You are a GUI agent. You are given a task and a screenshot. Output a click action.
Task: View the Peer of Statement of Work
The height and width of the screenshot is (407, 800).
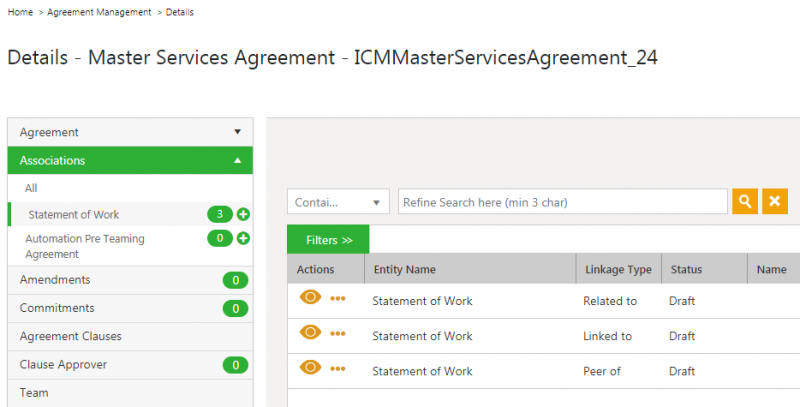(x=310, y=368)
